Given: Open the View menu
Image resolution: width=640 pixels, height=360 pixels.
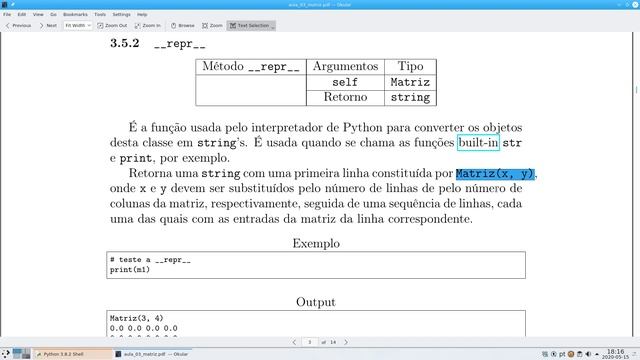Looking at the screenshot, I should [38, 14].
